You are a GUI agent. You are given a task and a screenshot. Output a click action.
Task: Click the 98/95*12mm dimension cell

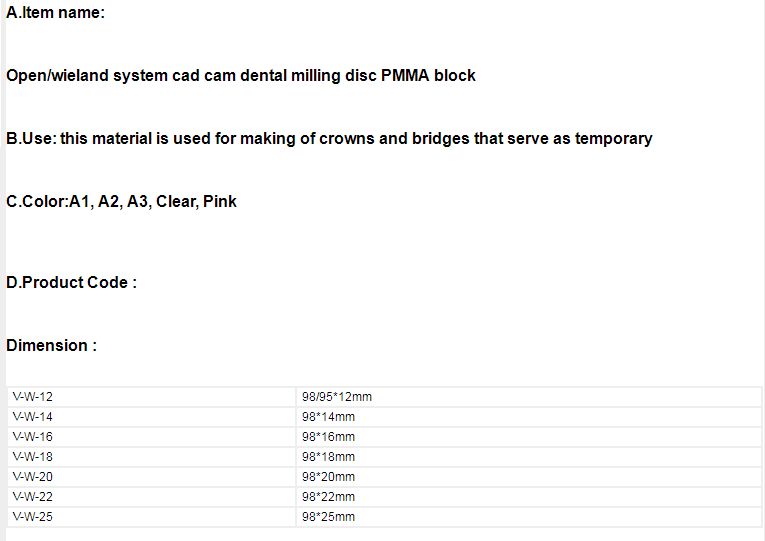pos(529,397)
